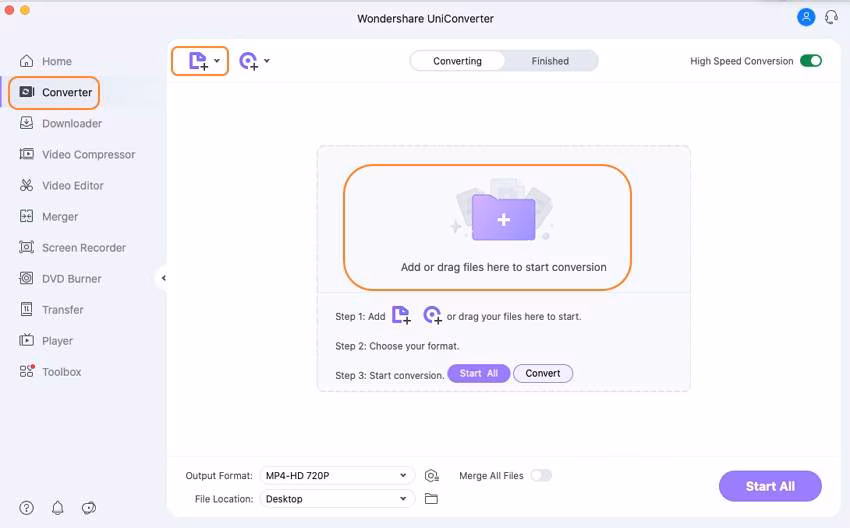Toggle High Speed Conversion switch
This screenshot has height=528, width=850.
pyautogui.click(x=811, y=61)
